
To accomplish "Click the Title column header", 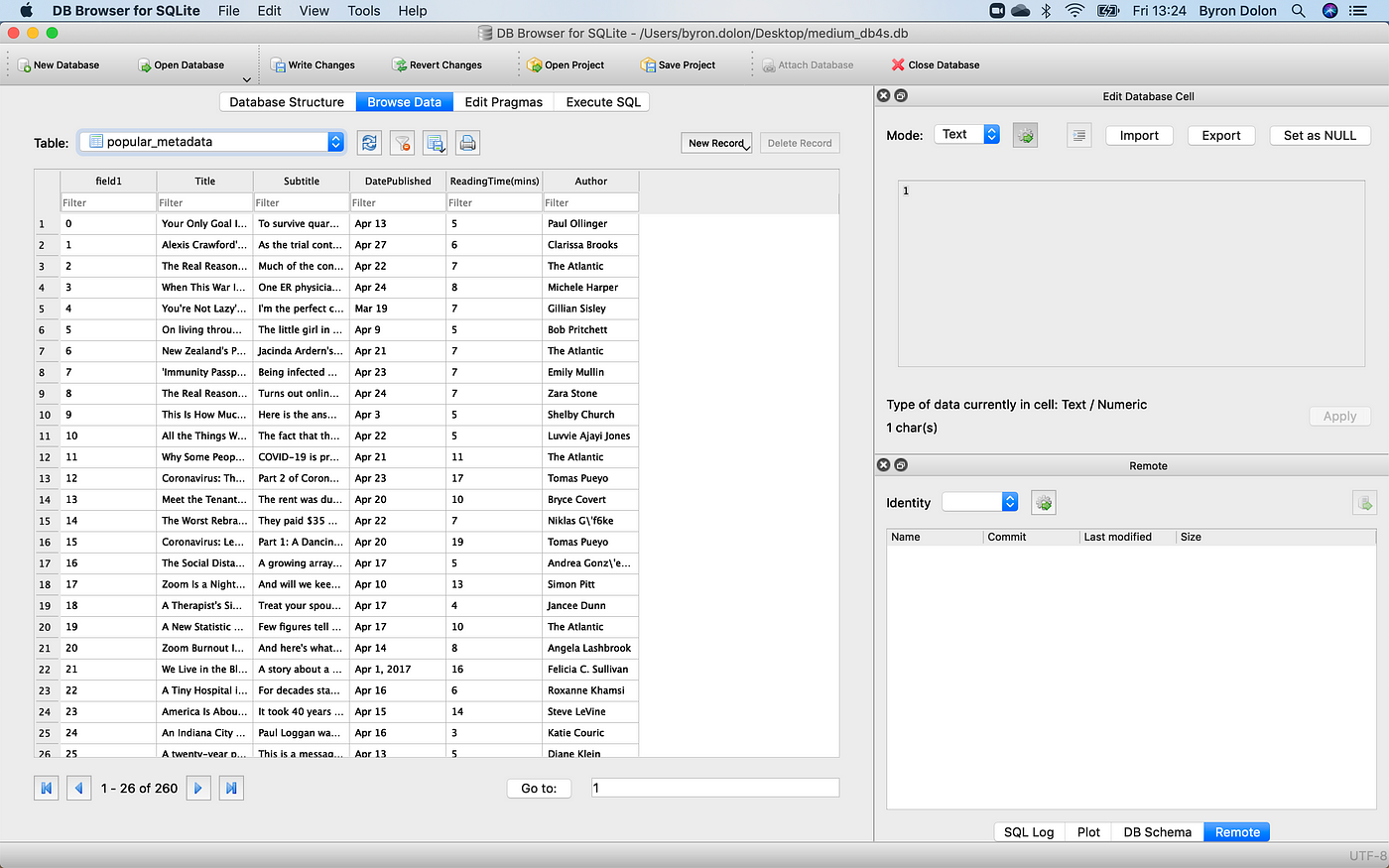I will [205, 181].
